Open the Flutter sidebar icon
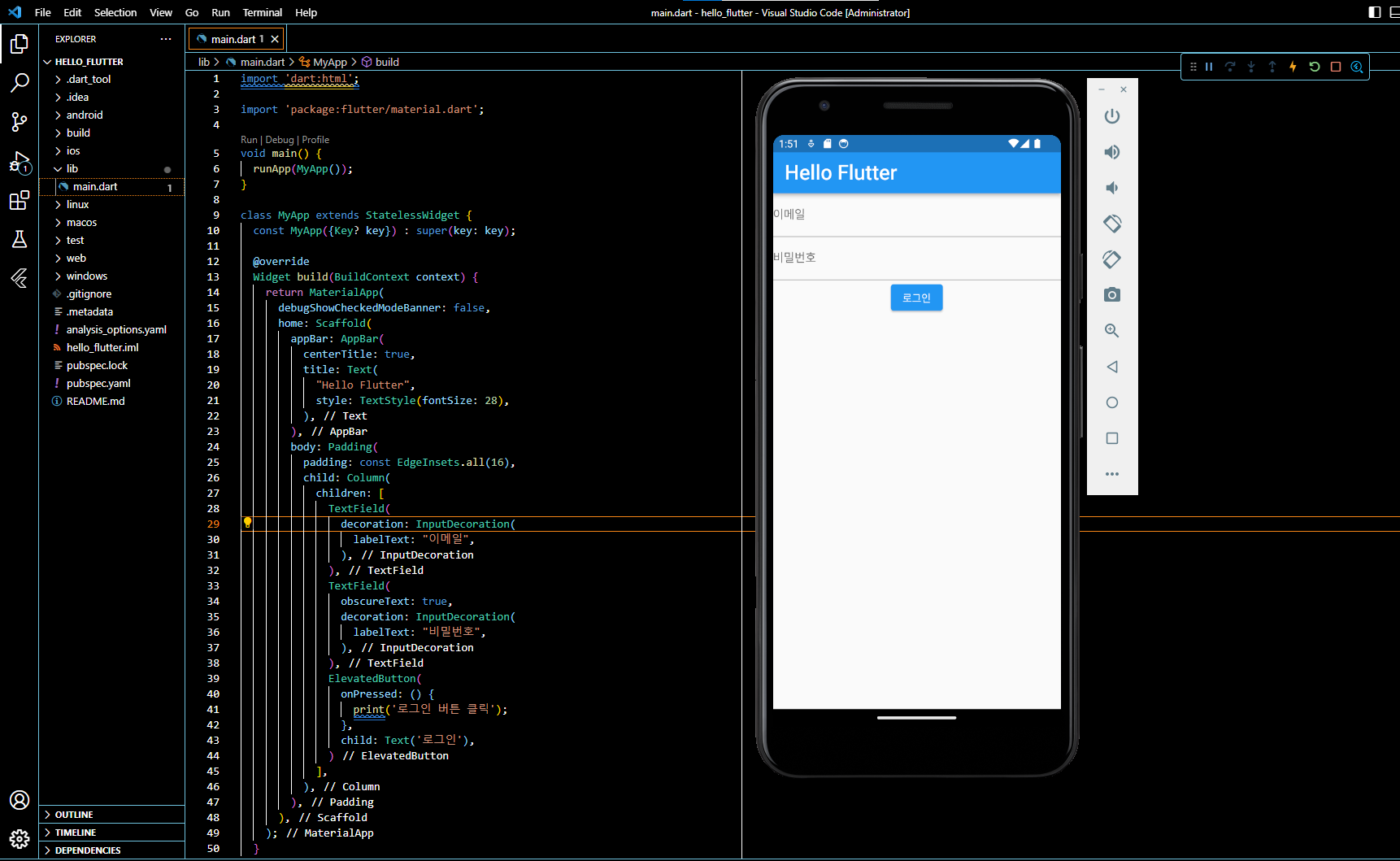Viewport: 1400px width, 861px height. [x=20, y=278]
